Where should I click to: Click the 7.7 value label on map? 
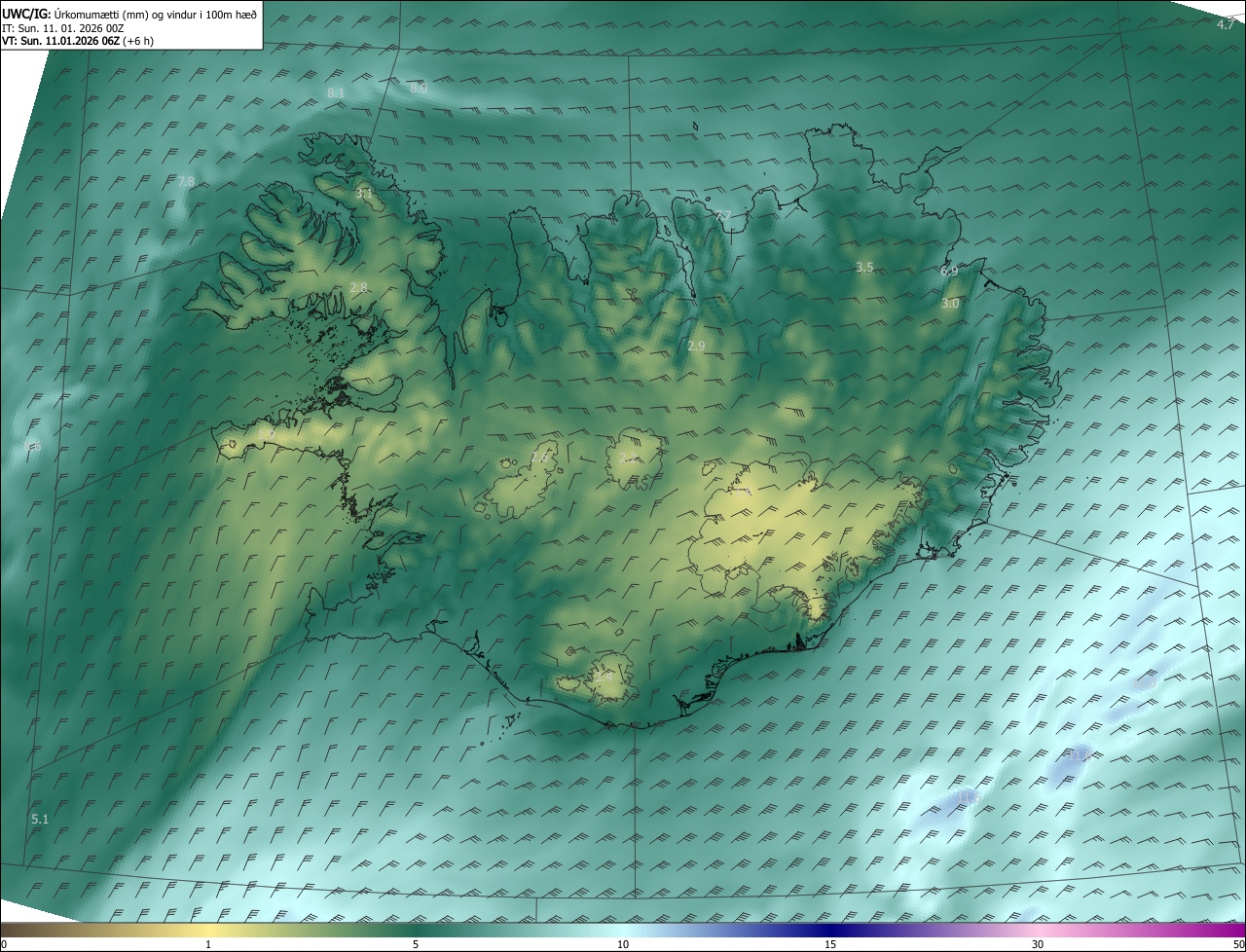pyautogui.click(x=722, y=215)
